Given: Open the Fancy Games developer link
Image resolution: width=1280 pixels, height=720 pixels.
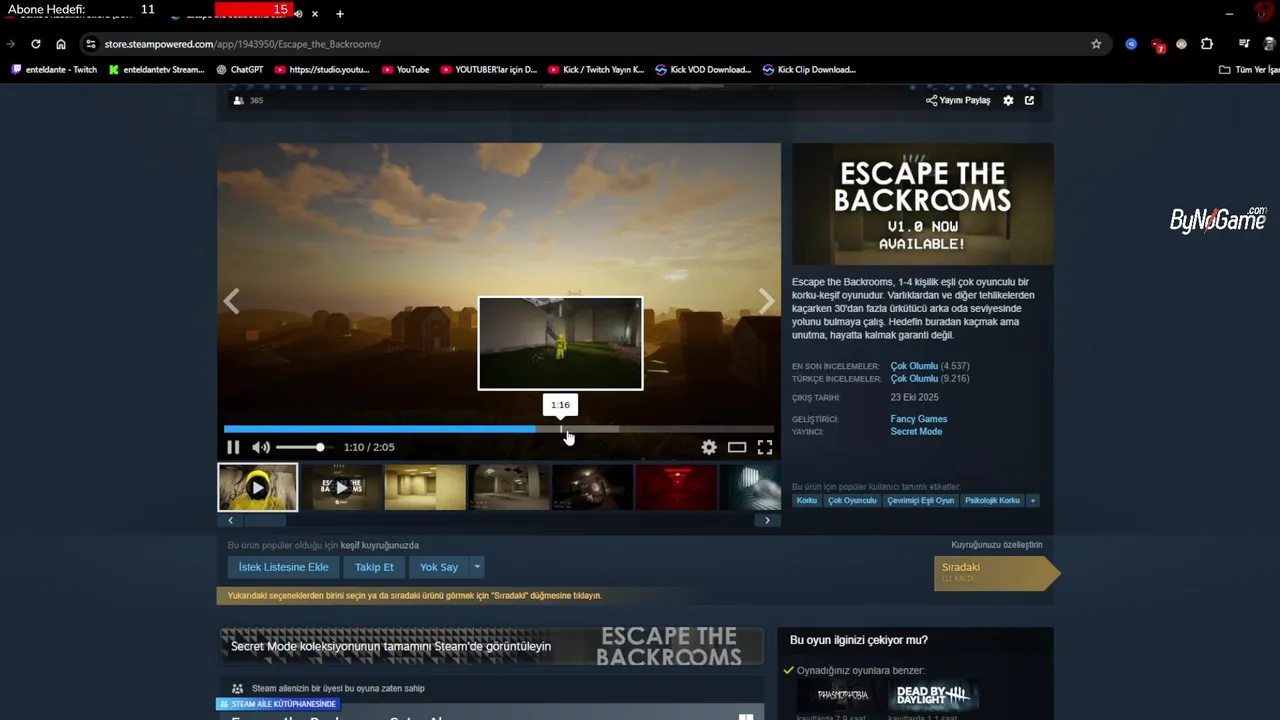Looking at the screenshot, I should [x=919, y=419].
